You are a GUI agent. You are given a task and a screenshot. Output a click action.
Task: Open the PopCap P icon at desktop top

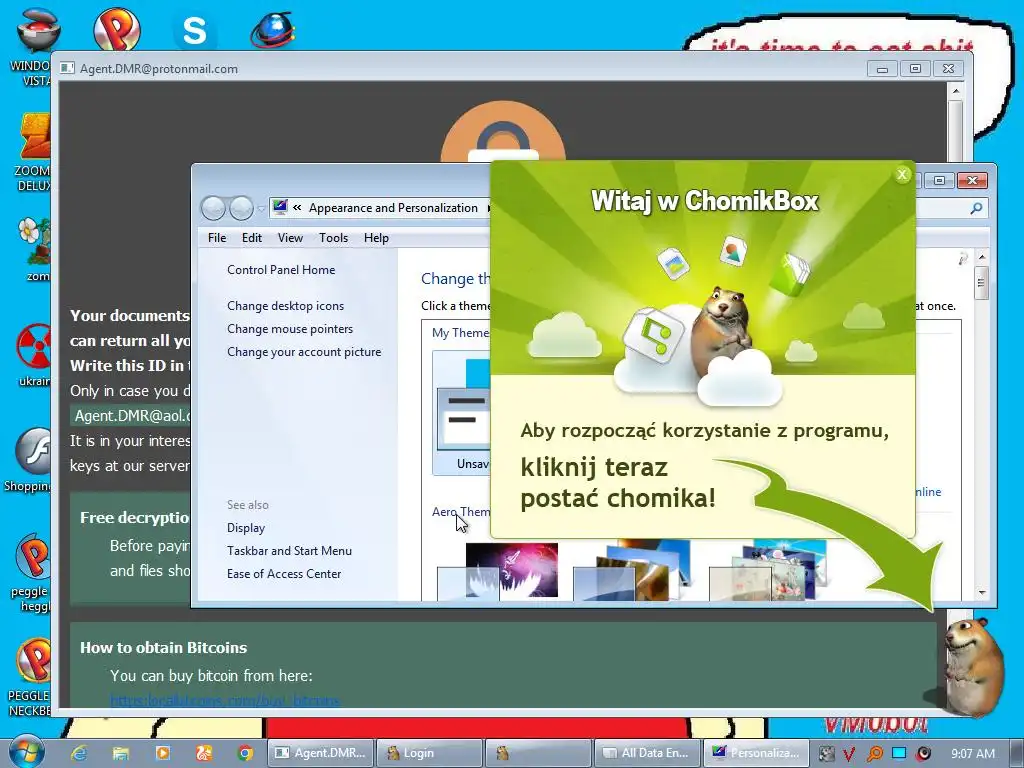click(116, 29)
